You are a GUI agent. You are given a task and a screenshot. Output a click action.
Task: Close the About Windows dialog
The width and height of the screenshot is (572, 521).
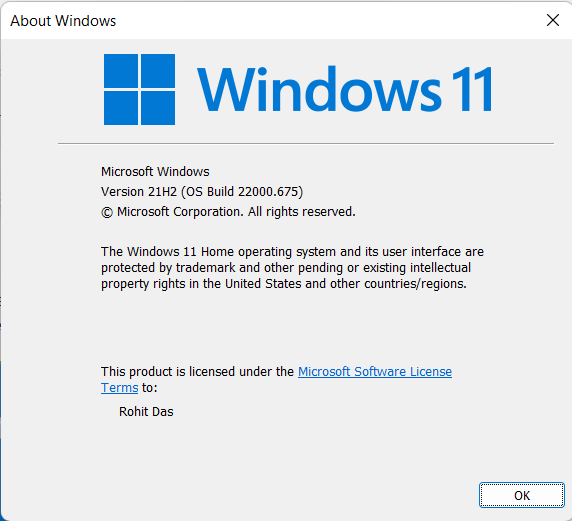pos(553,20)
